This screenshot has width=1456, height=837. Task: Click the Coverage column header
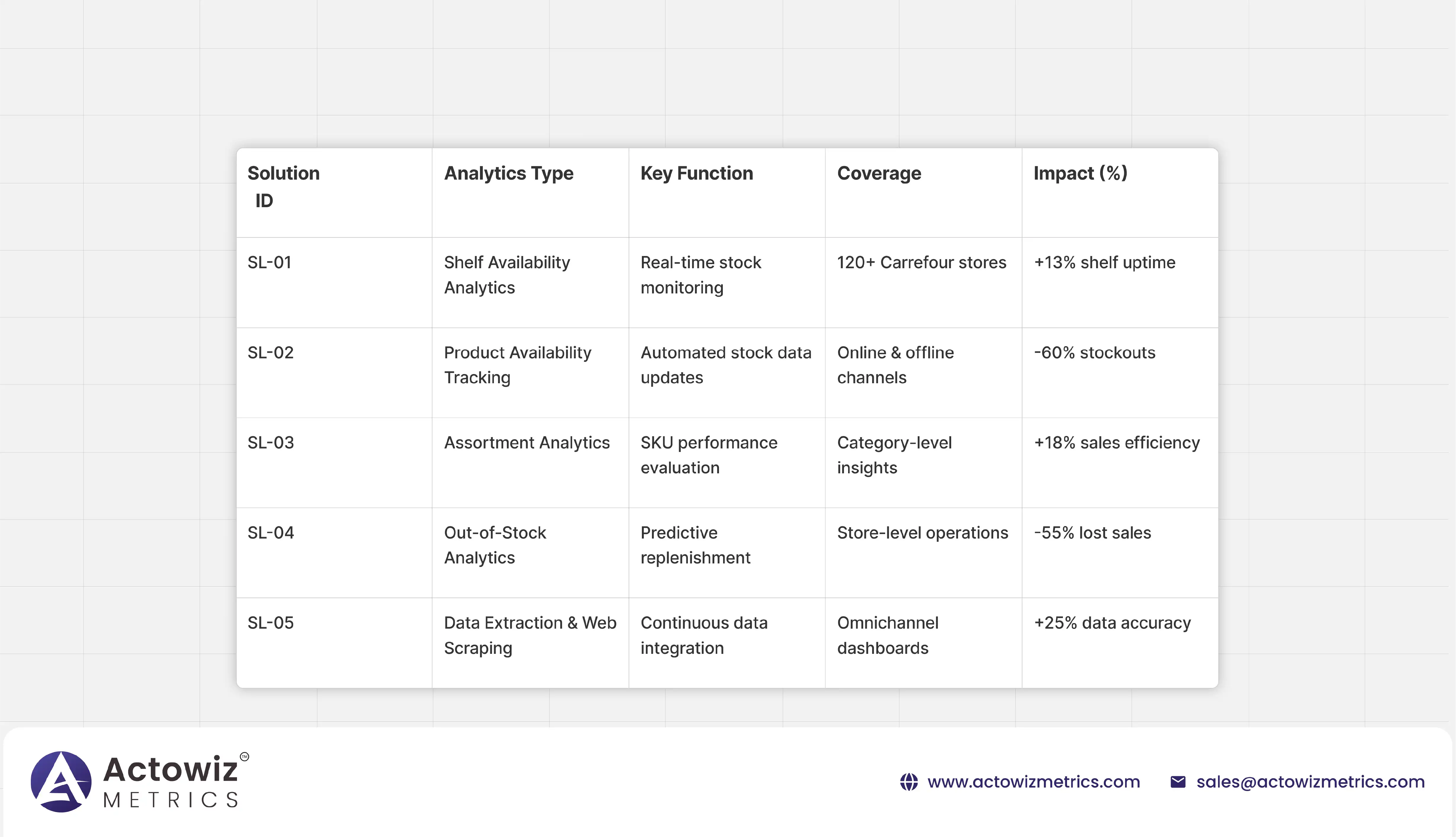[879, 173]
